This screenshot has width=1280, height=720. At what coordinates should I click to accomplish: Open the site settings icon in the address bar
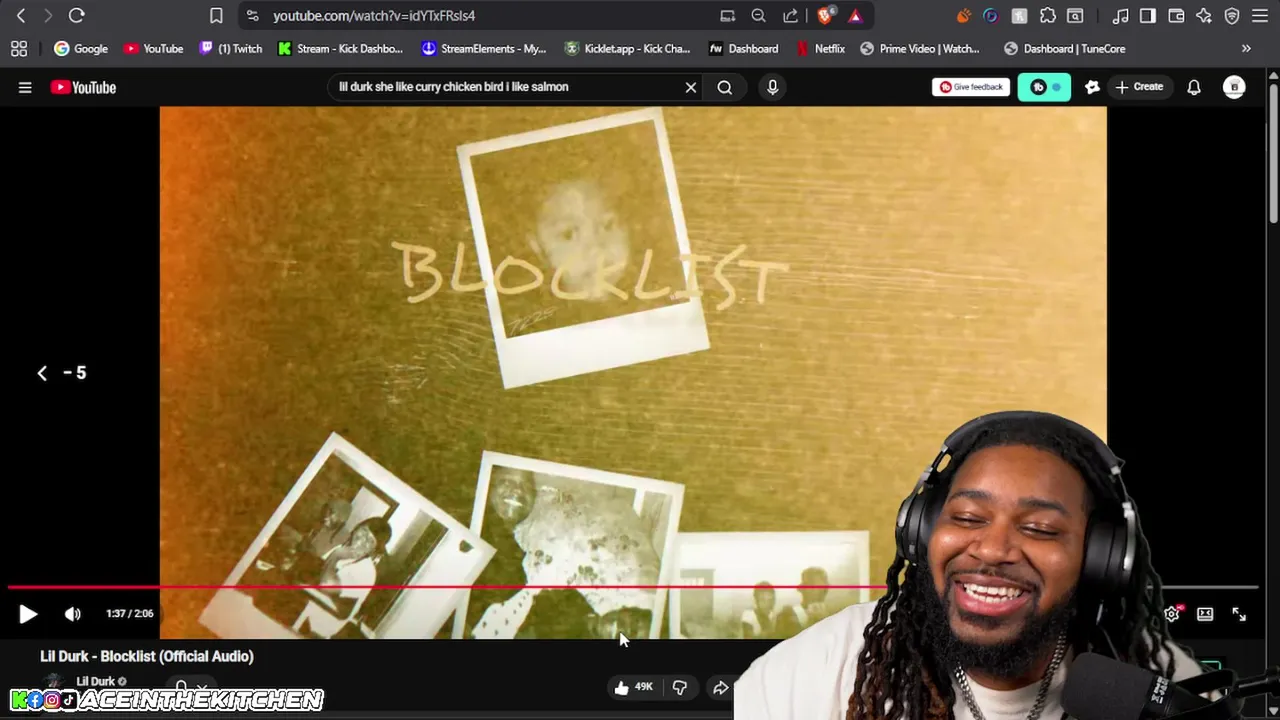click(x=252, y=16)
